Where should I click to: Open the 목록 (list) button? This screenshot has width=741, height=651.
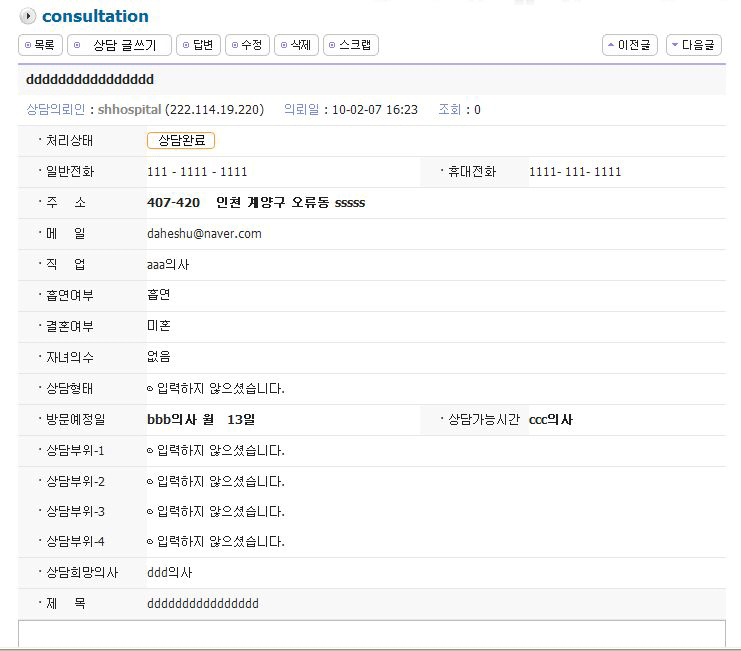40,45
